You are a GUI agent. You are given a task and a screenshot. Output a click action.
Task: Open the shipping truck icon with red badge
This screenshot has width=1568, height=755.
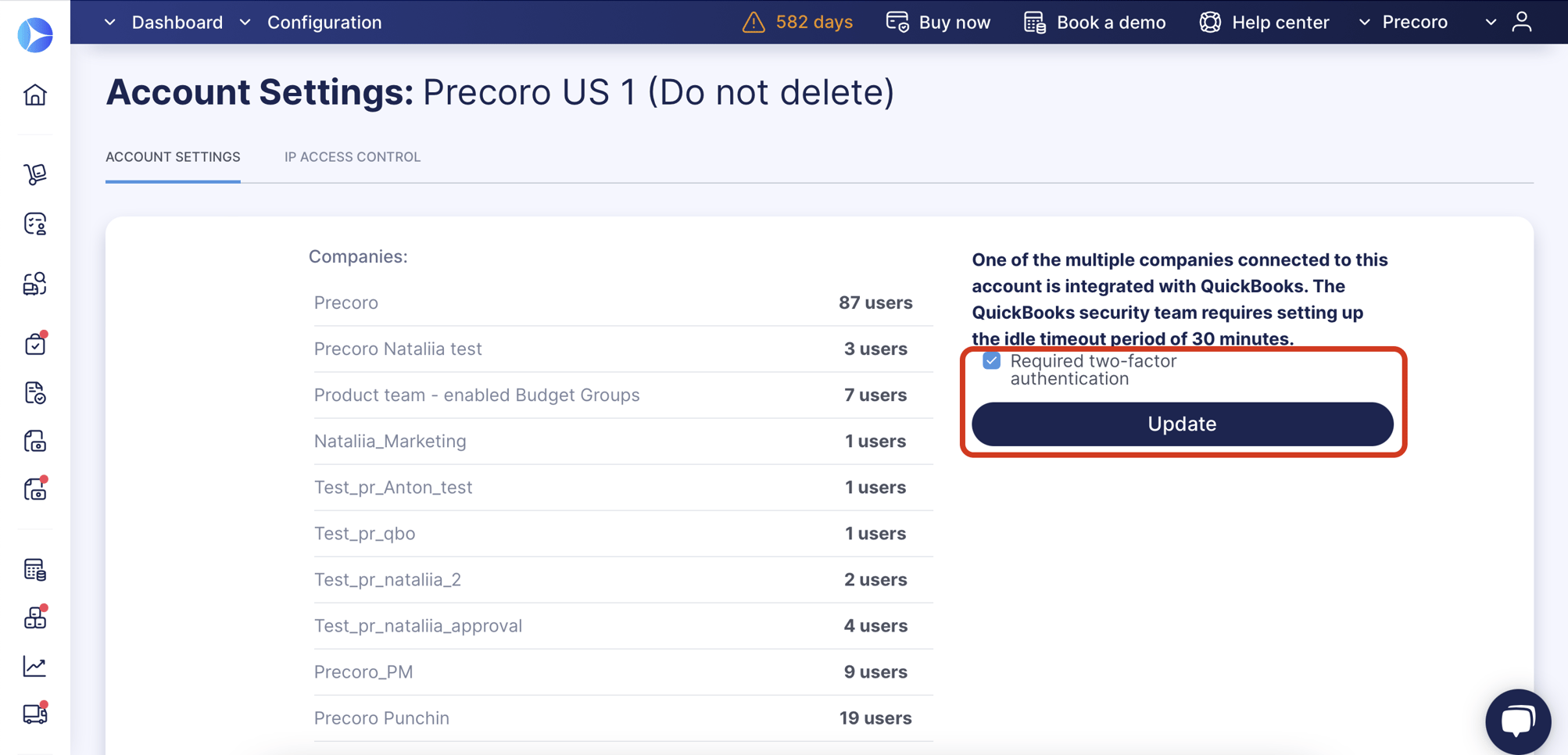click(x=35, y=713)
